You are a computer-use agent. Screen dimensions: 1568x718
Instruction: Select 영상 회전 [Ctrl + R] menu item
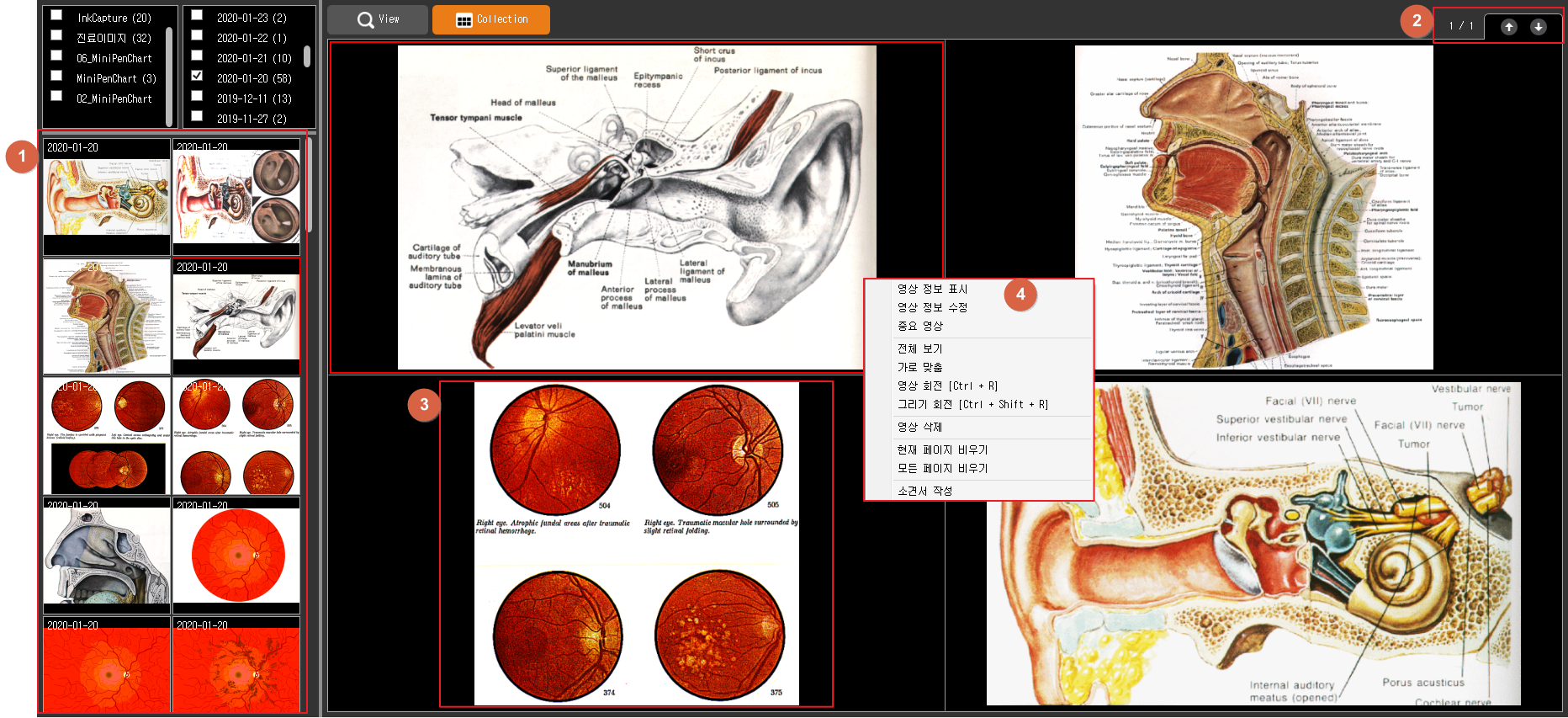tap(947, 386)
